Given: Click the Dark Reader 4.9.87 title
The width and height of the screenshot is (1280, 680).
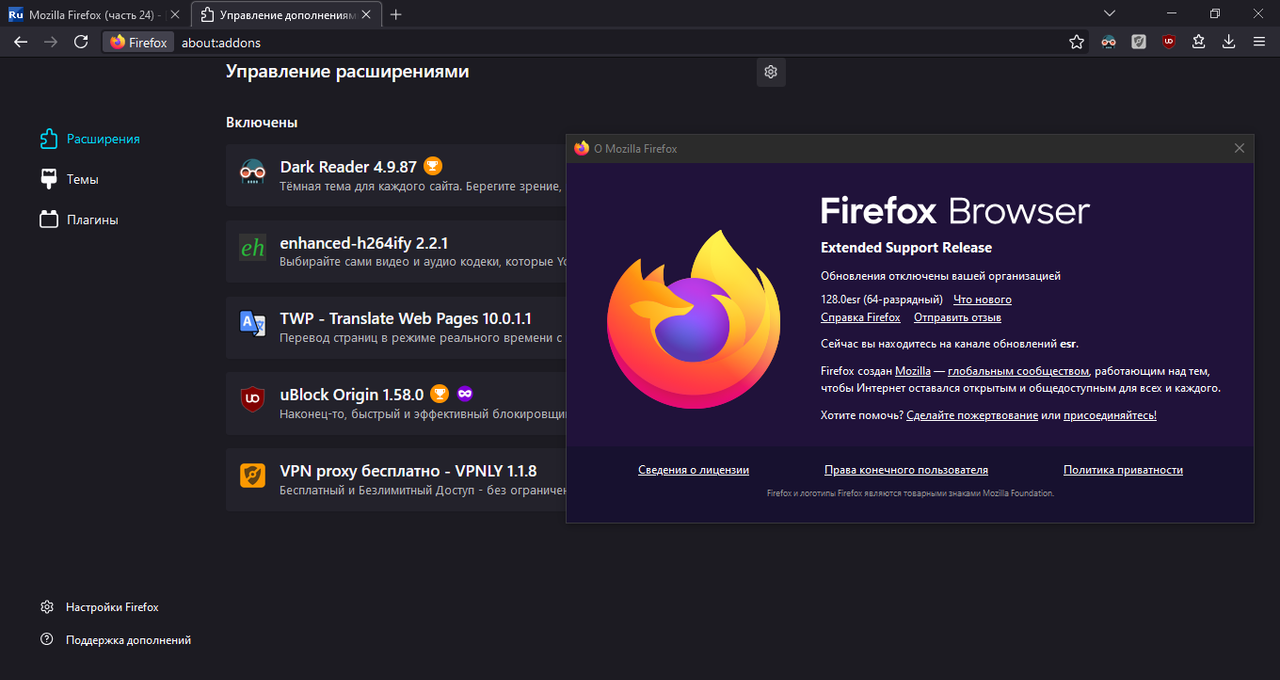Looking at the screenshot, I should (x=348, y=166).
